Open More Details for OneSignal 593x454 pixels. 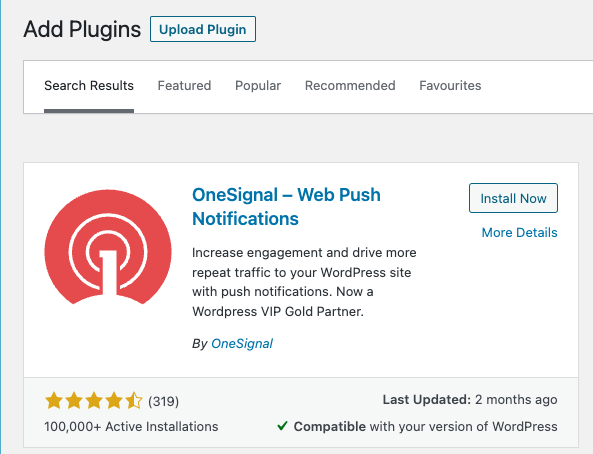[519, 232]
